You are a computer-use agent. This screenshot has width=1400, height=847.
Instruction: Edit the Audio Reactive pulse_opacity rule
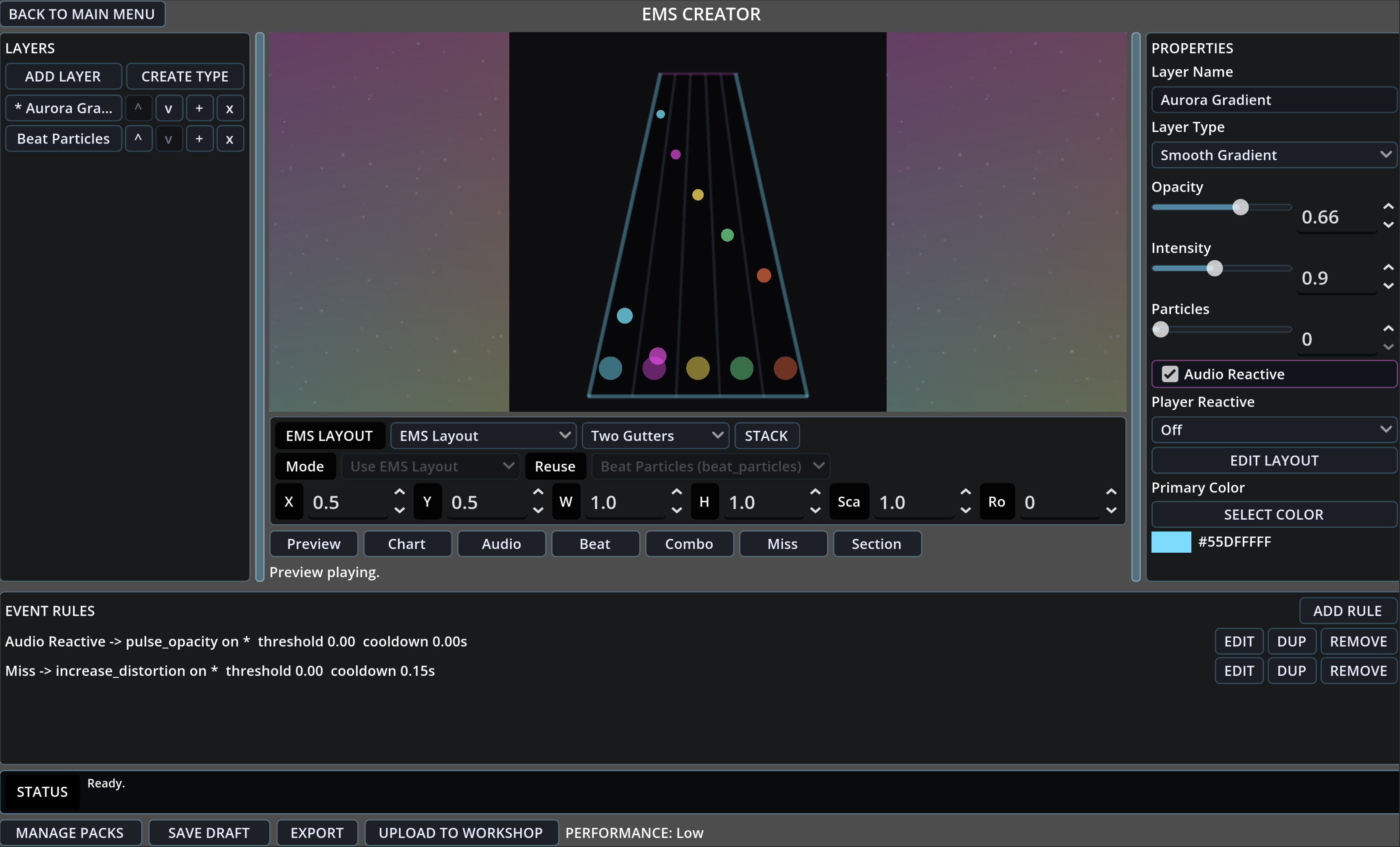[1239, 642]
